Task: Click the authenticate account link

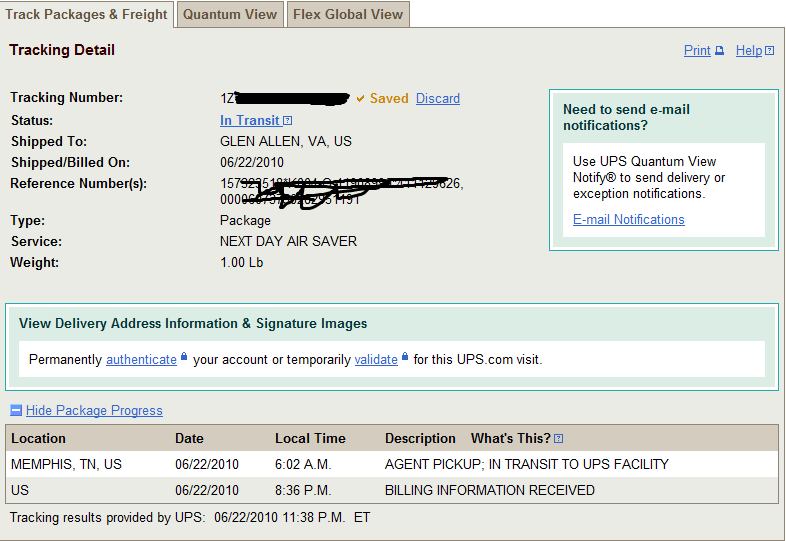Action: (141, 359)
